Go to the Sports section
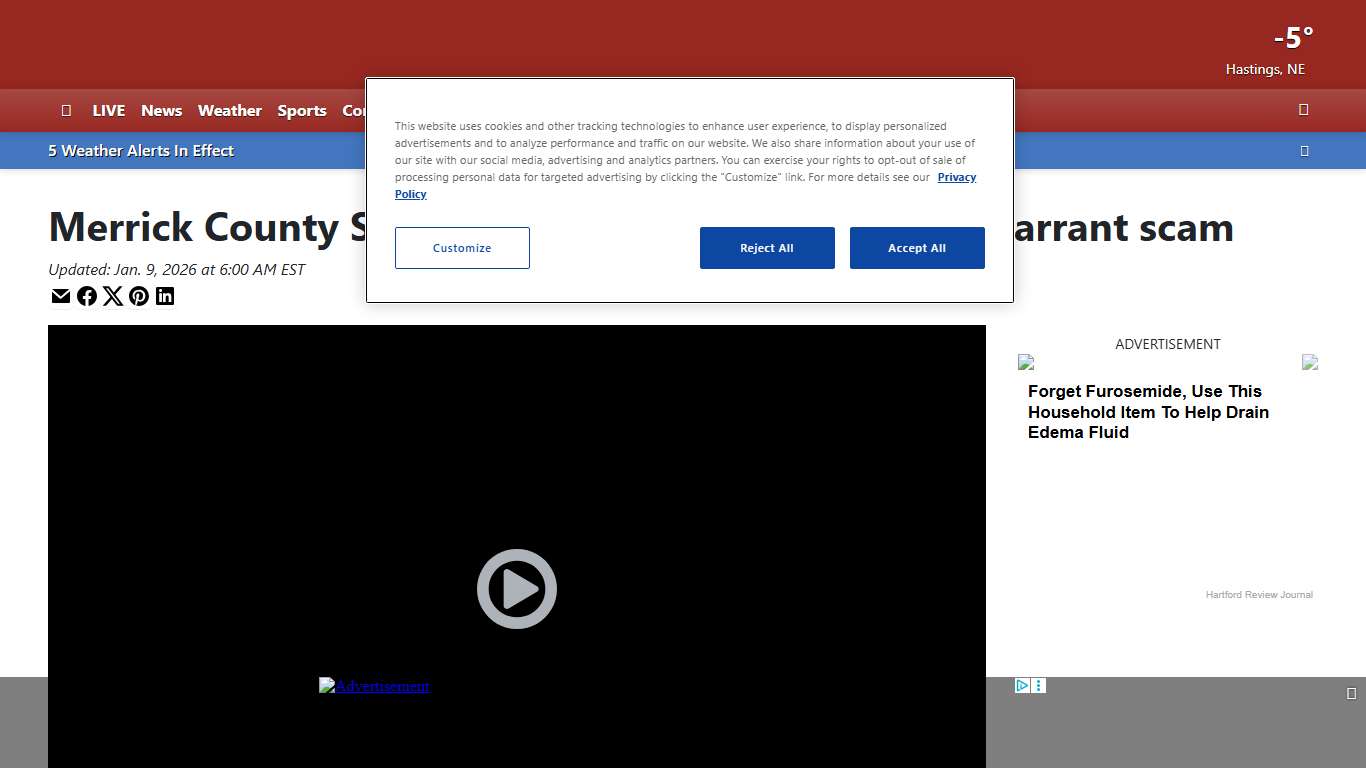 coord(302,111)
